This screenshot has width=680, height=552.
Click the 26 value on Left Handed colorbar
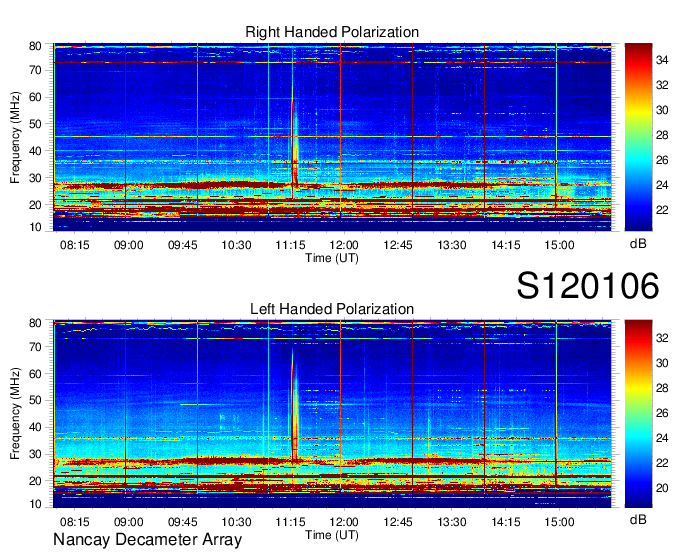coord(662,413)
